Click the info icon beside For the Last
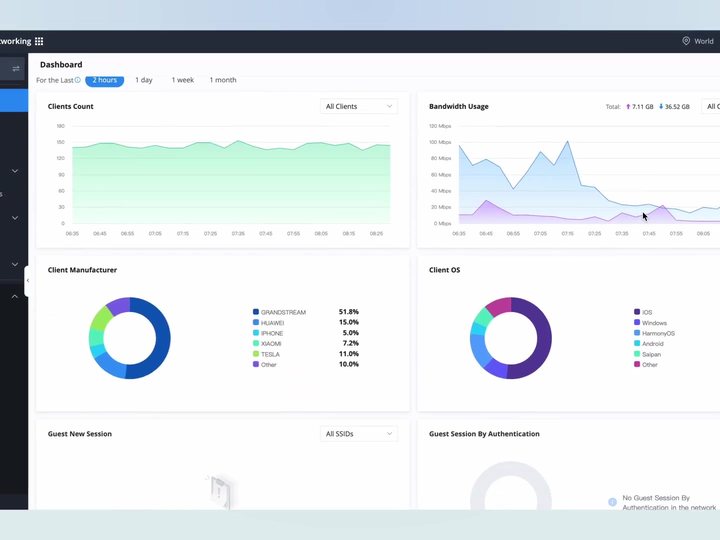This screenshot has width=720, height=540. [x=78, y=80]
